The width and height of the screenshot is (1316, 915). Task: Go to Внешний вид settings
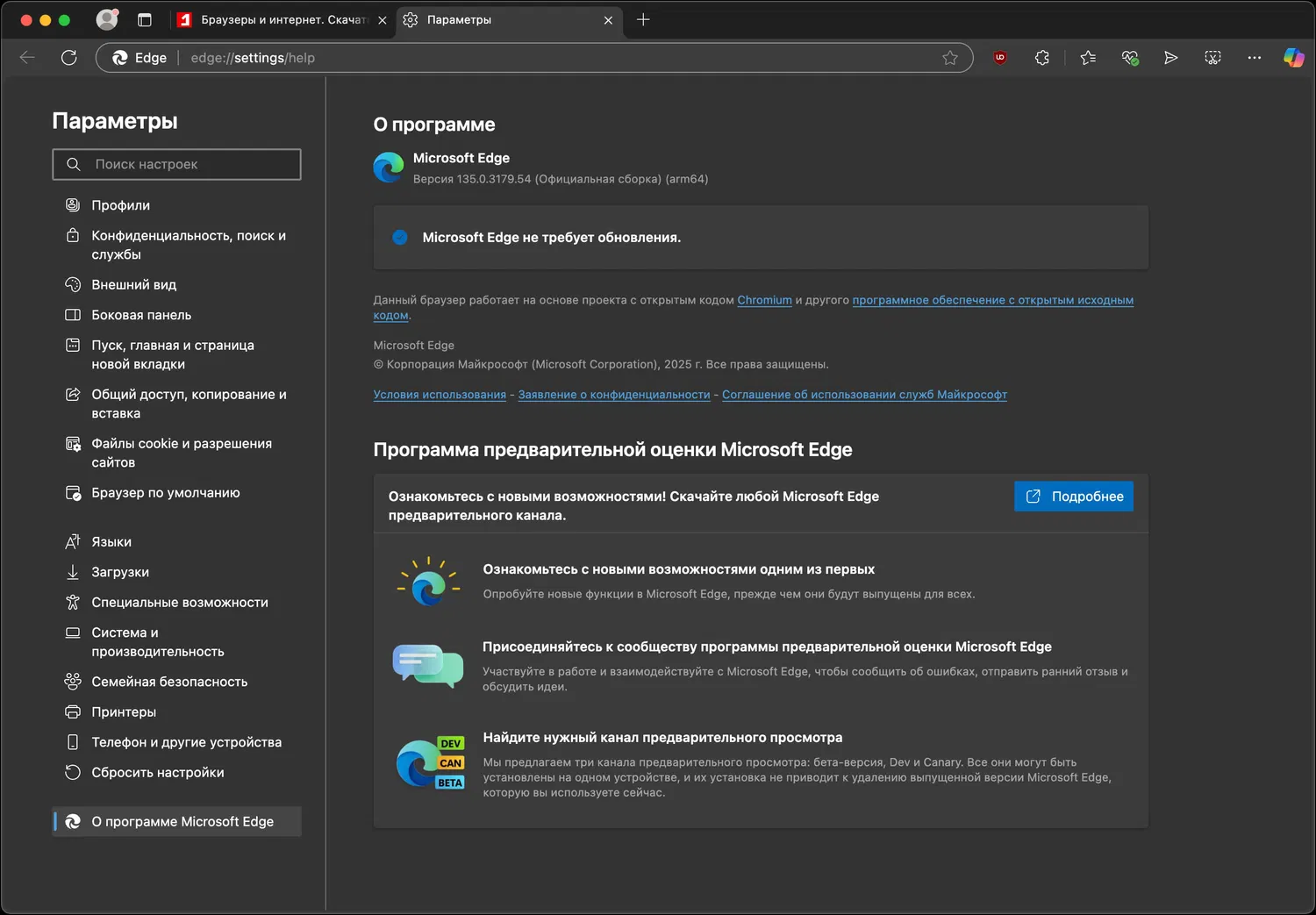[x=176, y=285]
